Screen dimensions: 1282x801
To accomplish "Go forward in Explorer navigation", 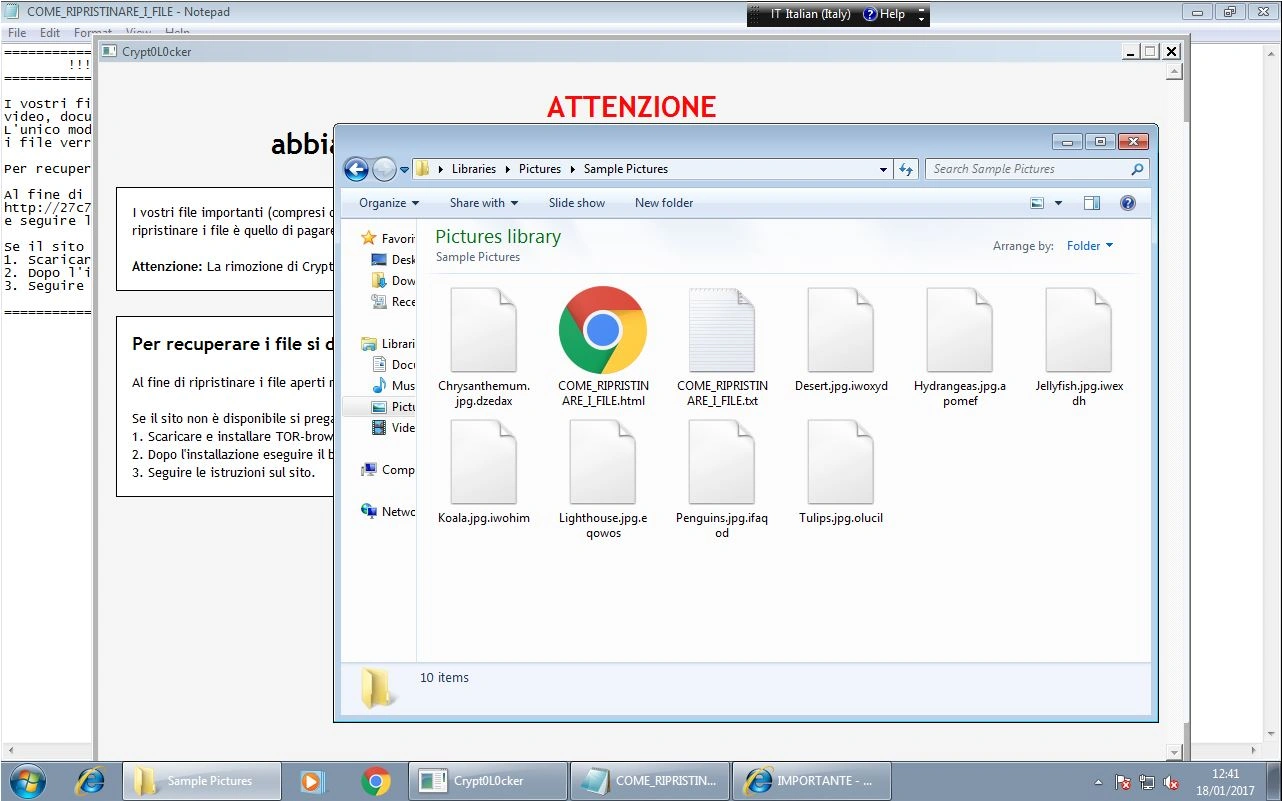I will click(384, 169).
